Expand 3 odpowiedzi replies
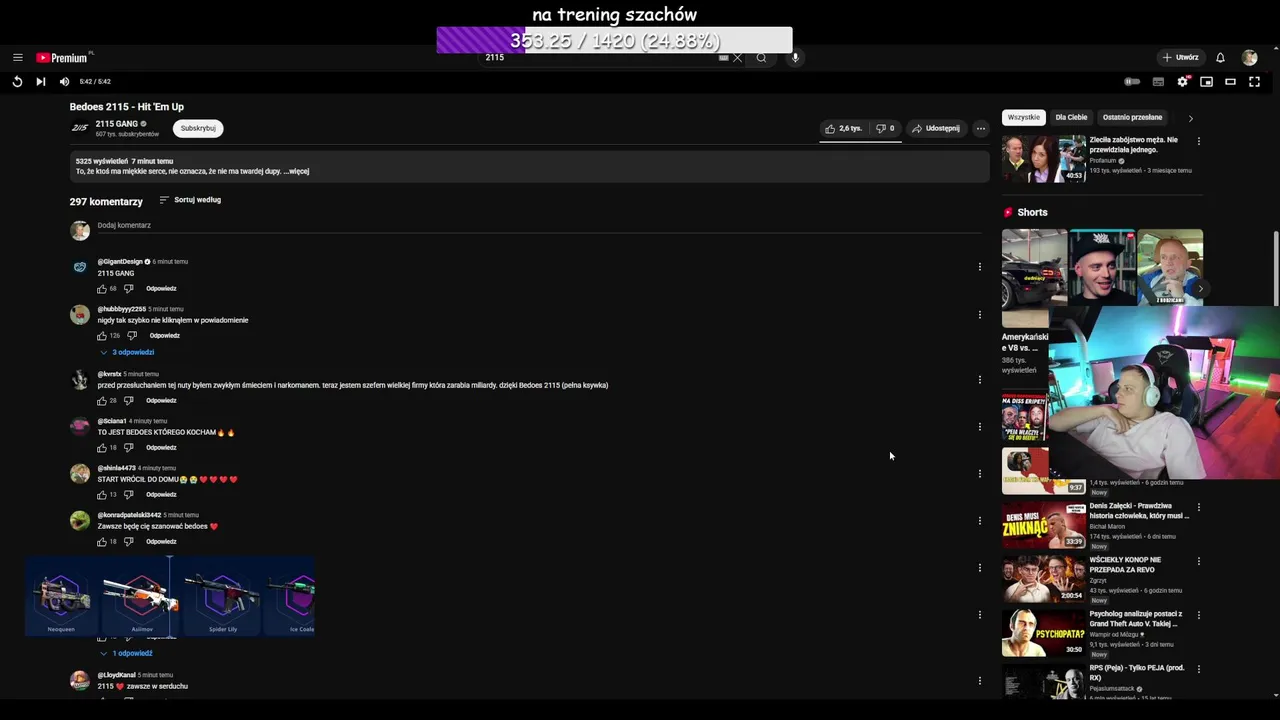 pyautogui.click(x=127, y=353)
